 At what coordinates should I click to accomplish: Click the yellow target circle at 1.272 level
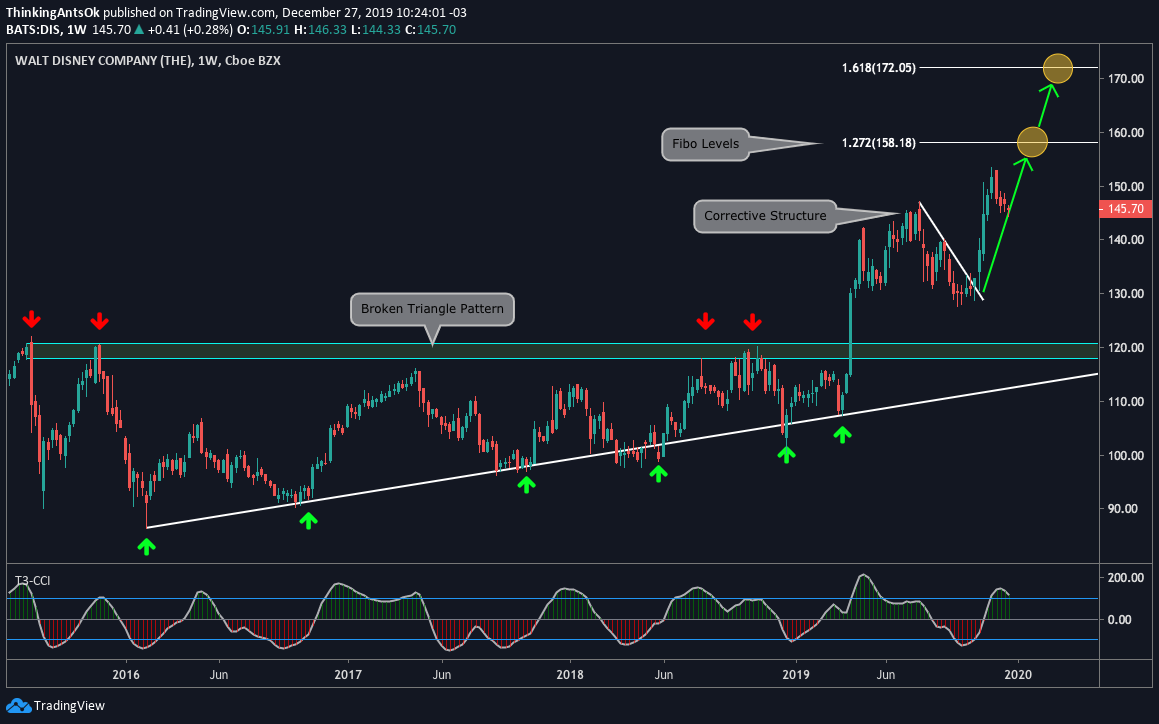(x=1032, y=142)
